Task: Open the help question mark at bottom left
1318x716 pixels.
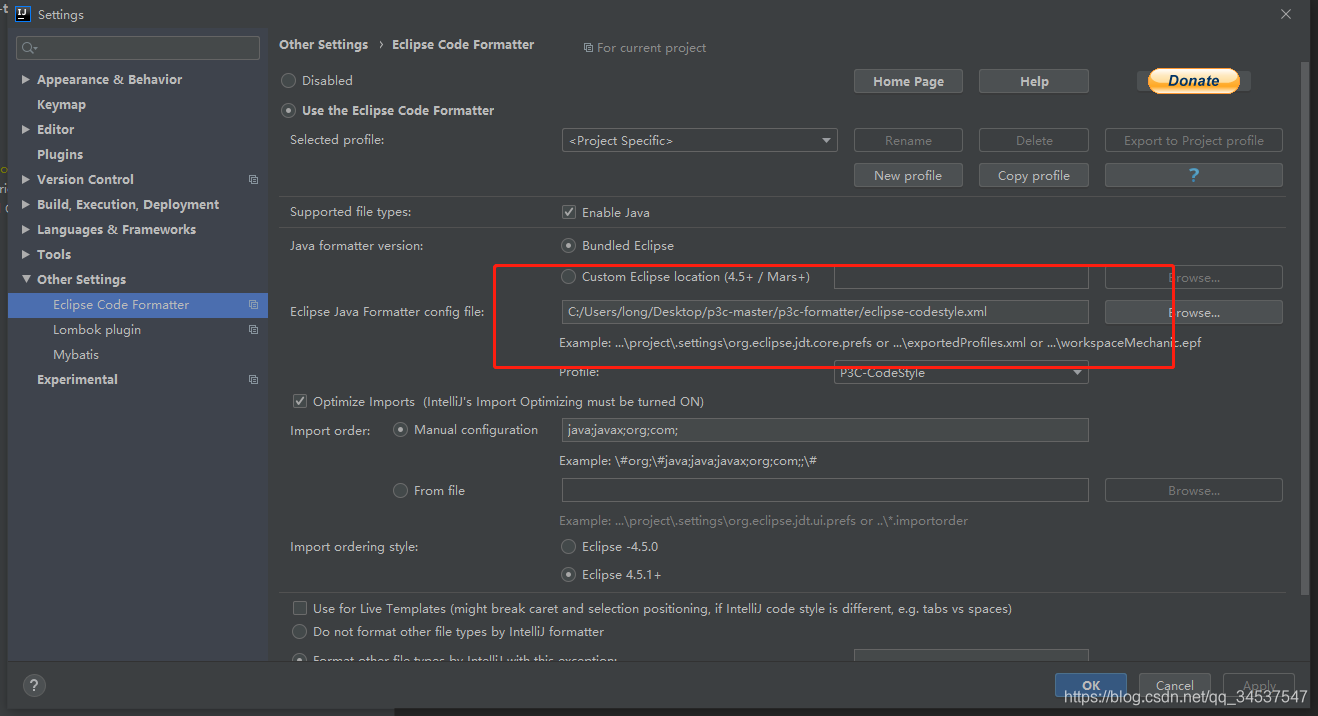Action: click(x=34, y=686)
